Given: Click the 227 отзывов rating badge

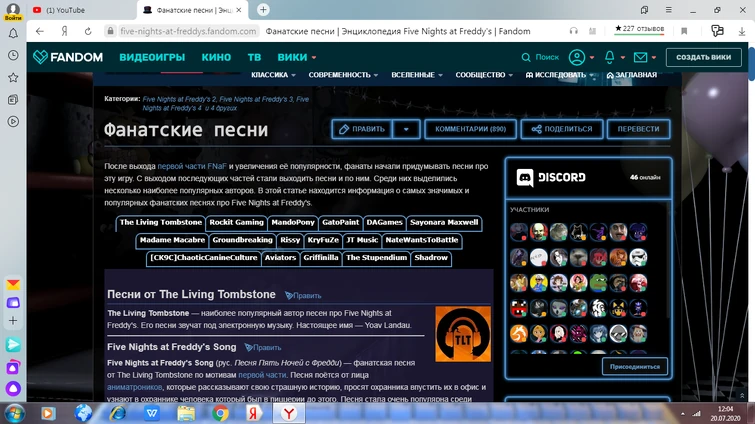Looking at the screenshot, I should coord(639,29).
